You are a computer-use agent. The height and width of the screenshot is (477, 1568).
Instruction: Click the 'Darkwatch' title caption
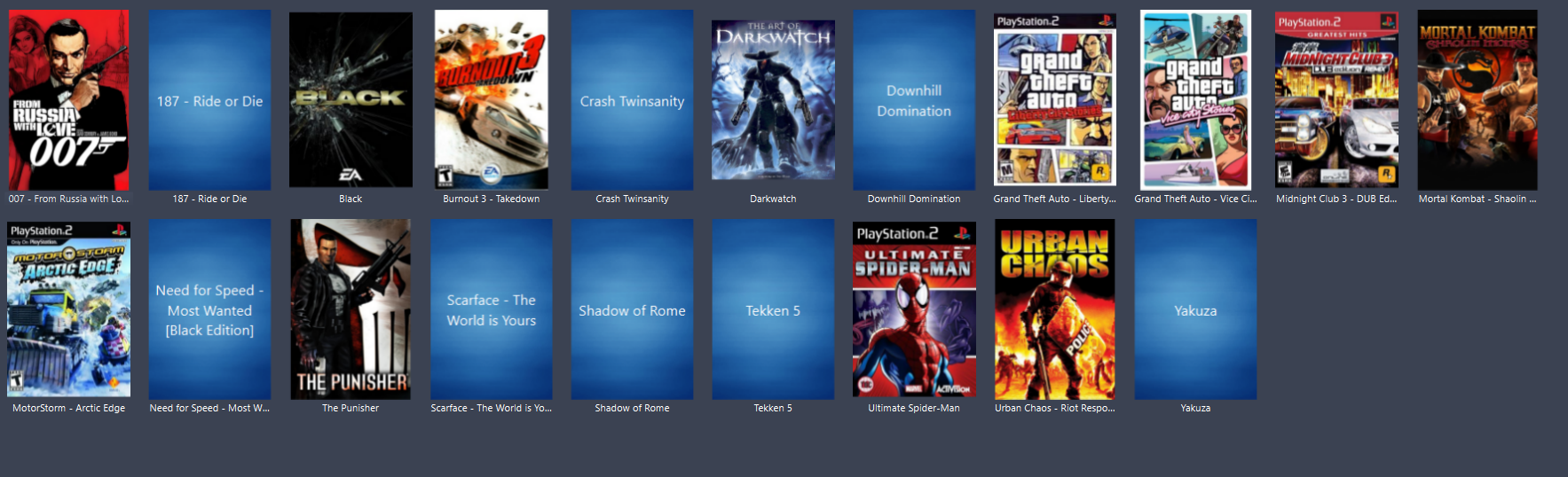coord(773,199)
